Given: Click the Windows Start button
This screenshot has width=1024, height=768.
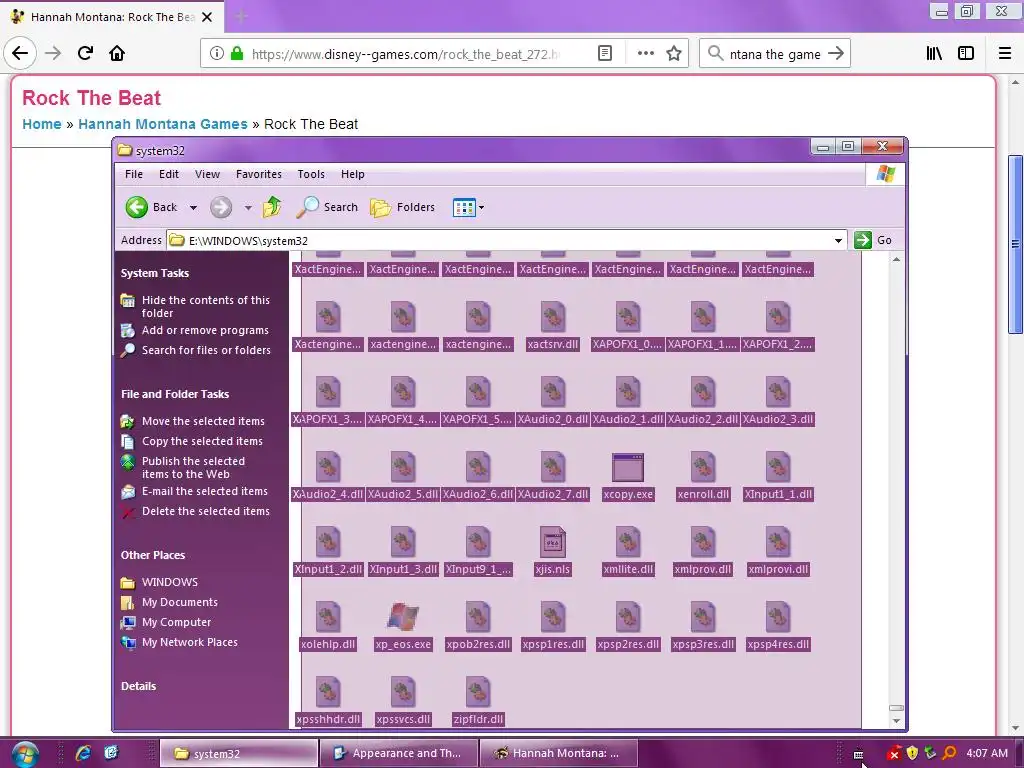Looking at the screenshot, I should point(24,754).
